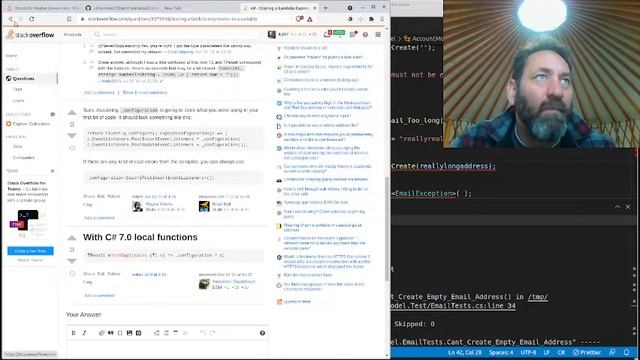Click the feedback icon in the VS Code status bar
This screenshot has height=360, width=640.
tap(612, 352)
